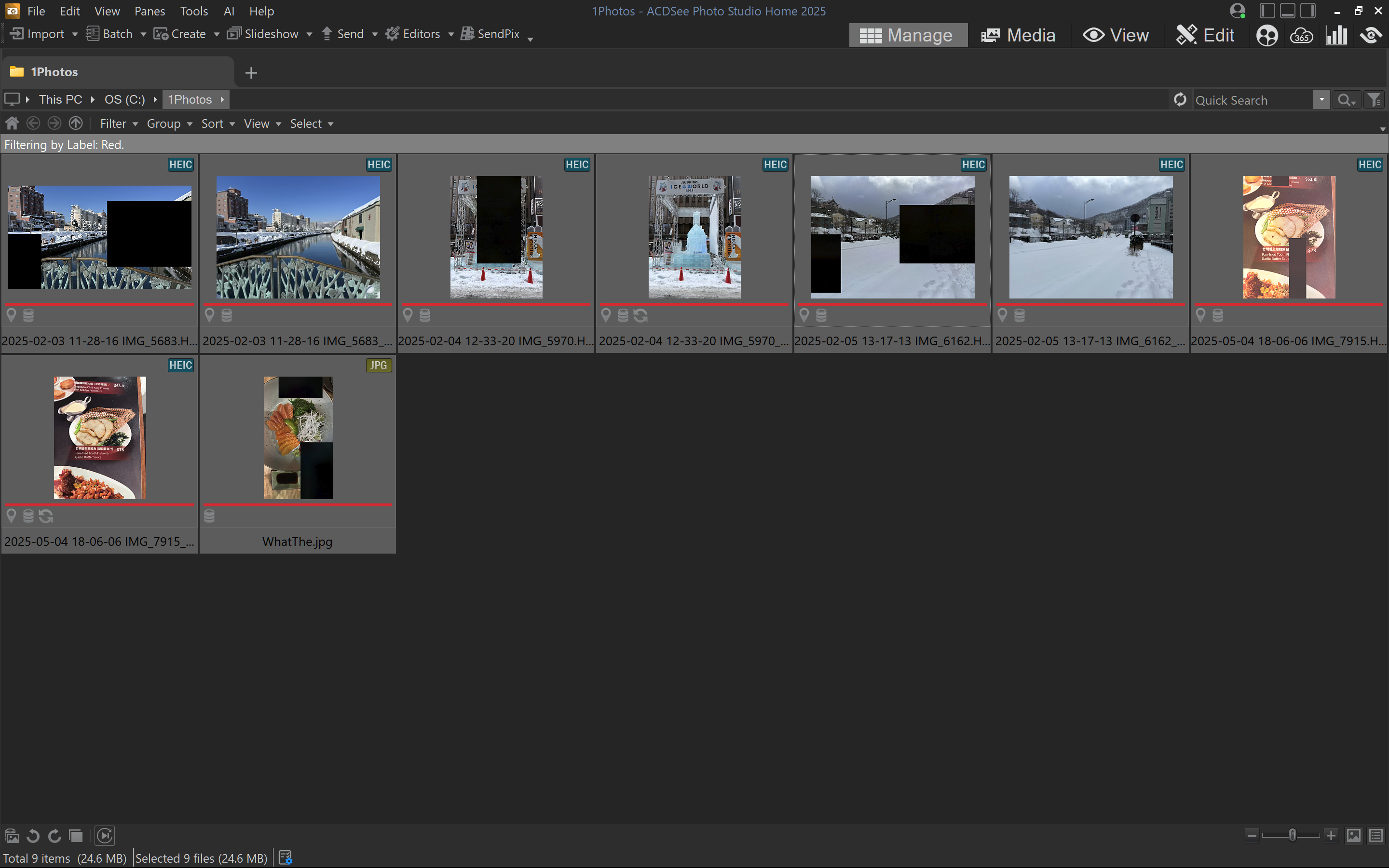Expand the Sort dropdown
This screenshot has height=868, width=1389.
218,123
